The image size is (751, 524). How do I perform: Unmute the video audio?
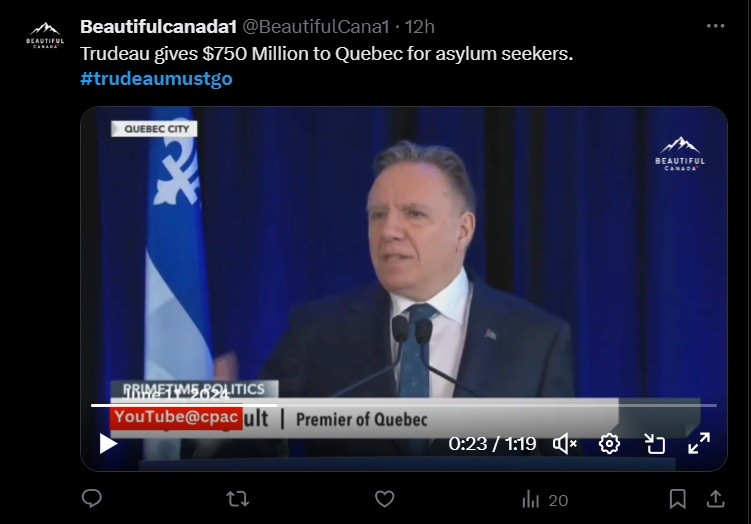pyautogui.click(x=565, y=444)
